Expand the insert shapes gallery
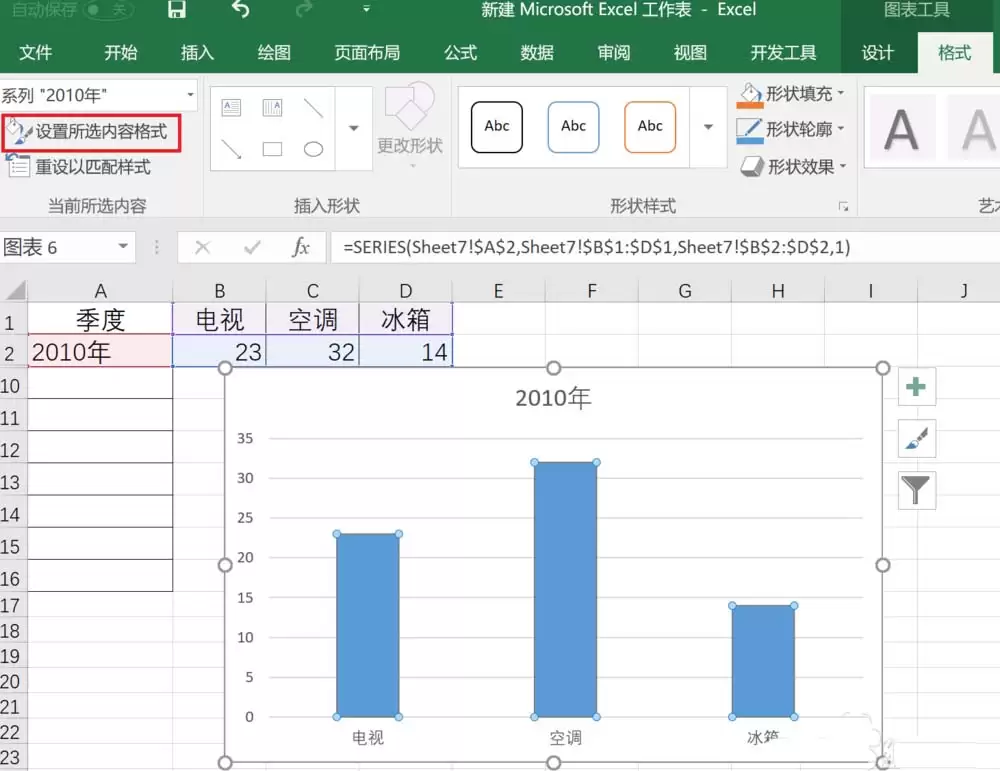 coord(353,128)
